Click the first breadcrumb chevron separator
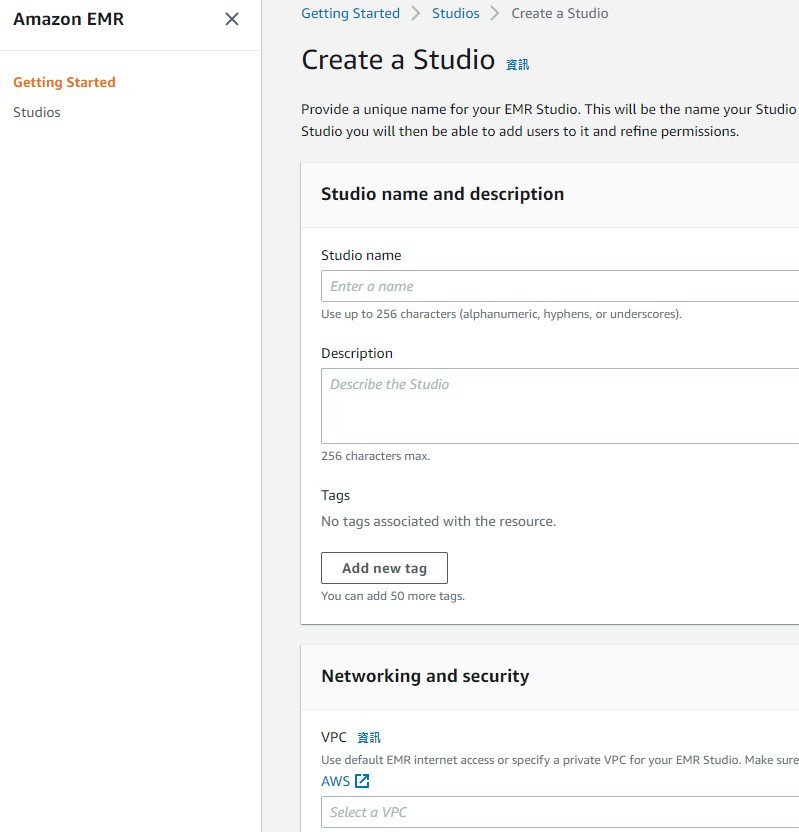799x832 pixels. click(x=416, y=13)
